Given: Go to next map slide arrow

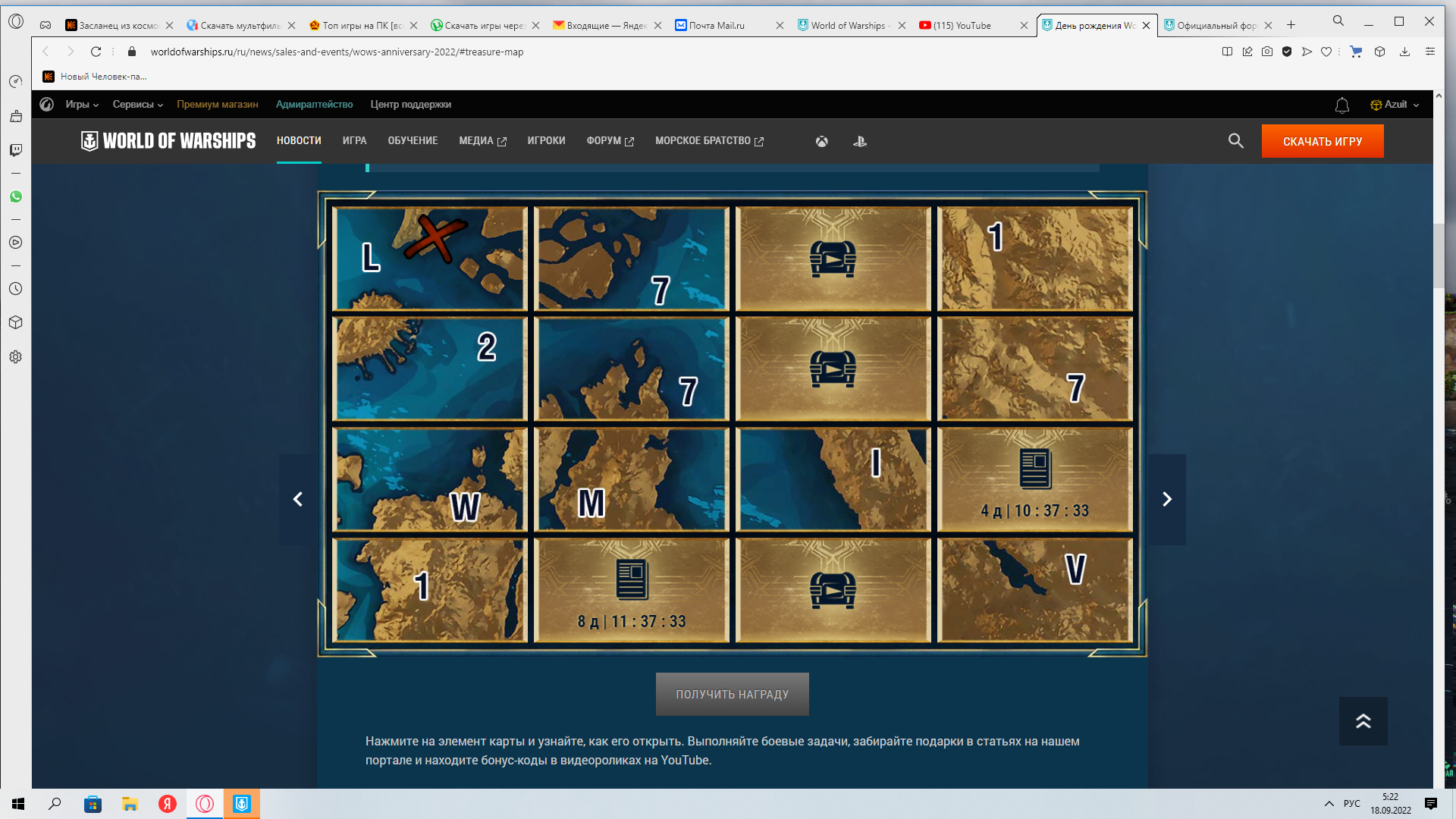Looking at the screenshot, I should (1167, 500).
